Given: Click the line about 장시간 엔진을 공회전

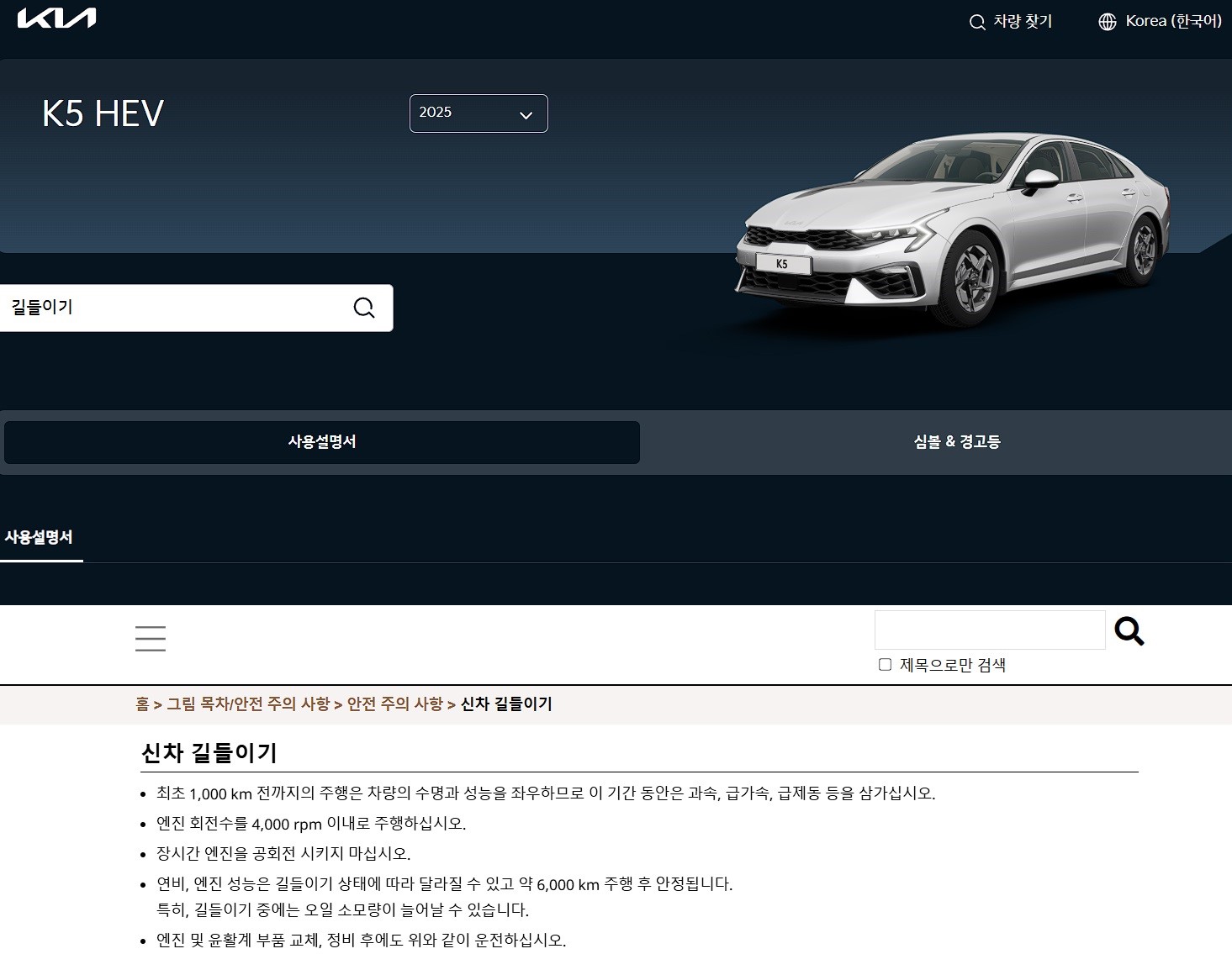Looking at the screenshot, I should [283, 854].
